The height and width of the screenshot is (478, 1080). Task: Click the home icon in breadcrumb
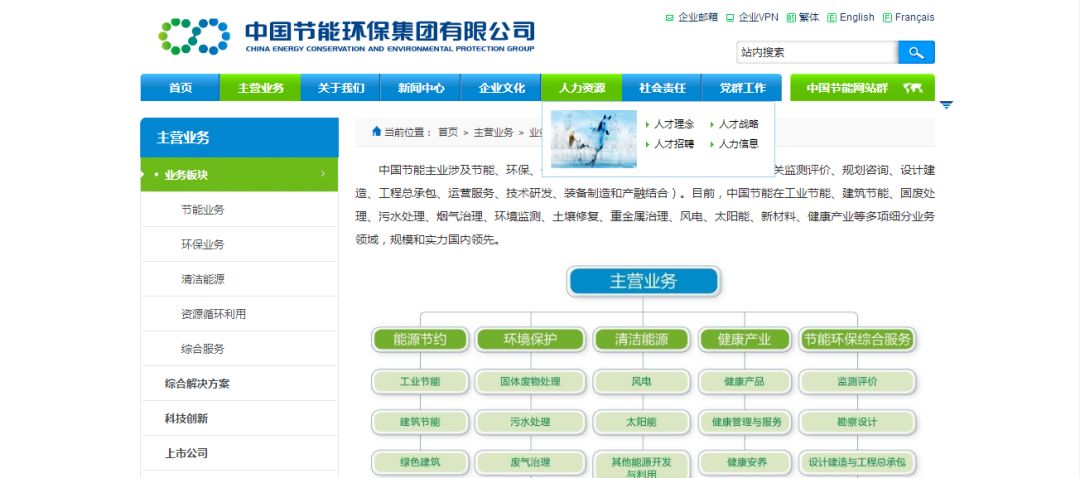(x=376, y=132)
